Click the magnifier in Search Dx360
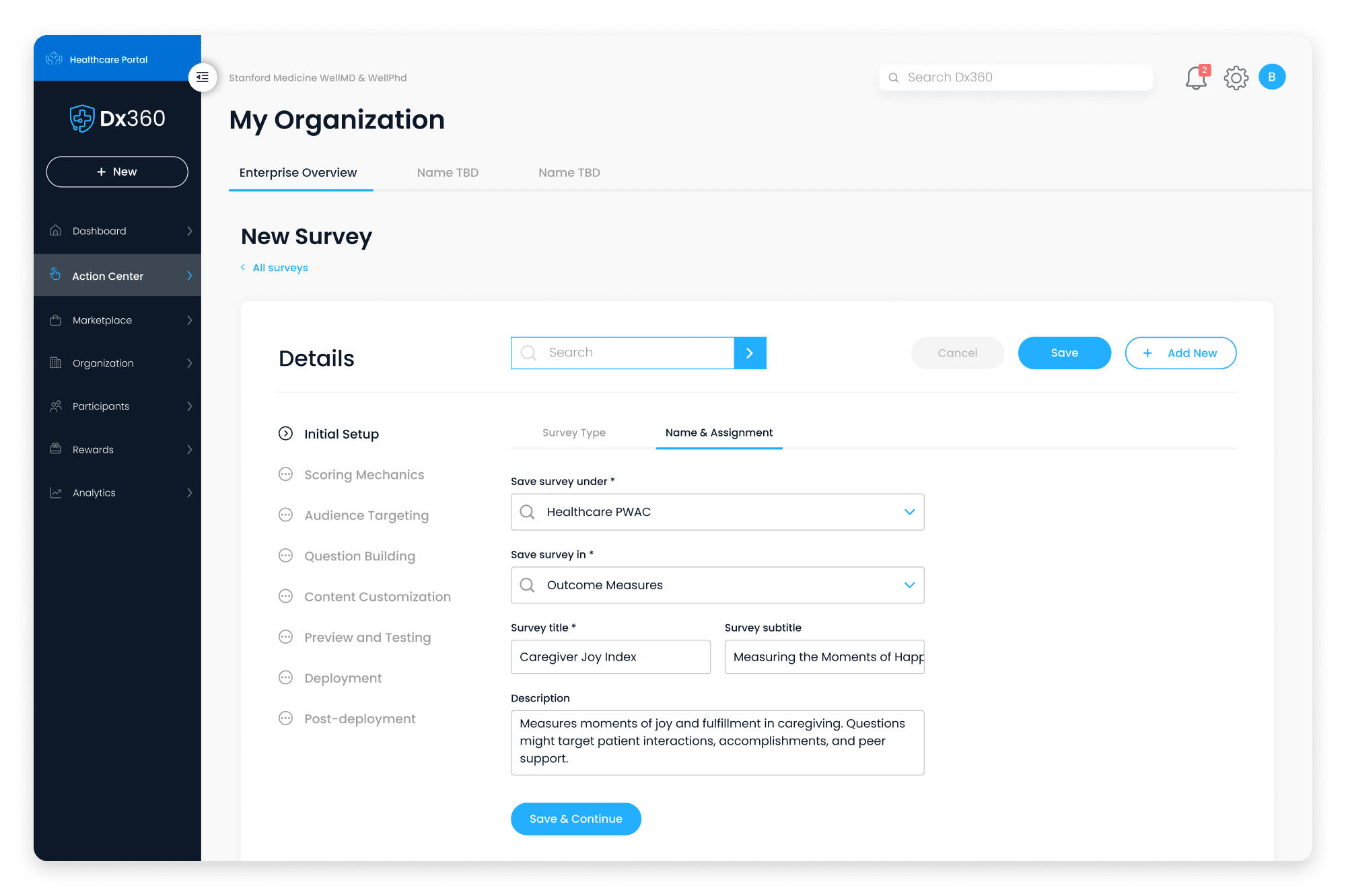The height and width of the screenshot is (896, 1346). [894, 77]
